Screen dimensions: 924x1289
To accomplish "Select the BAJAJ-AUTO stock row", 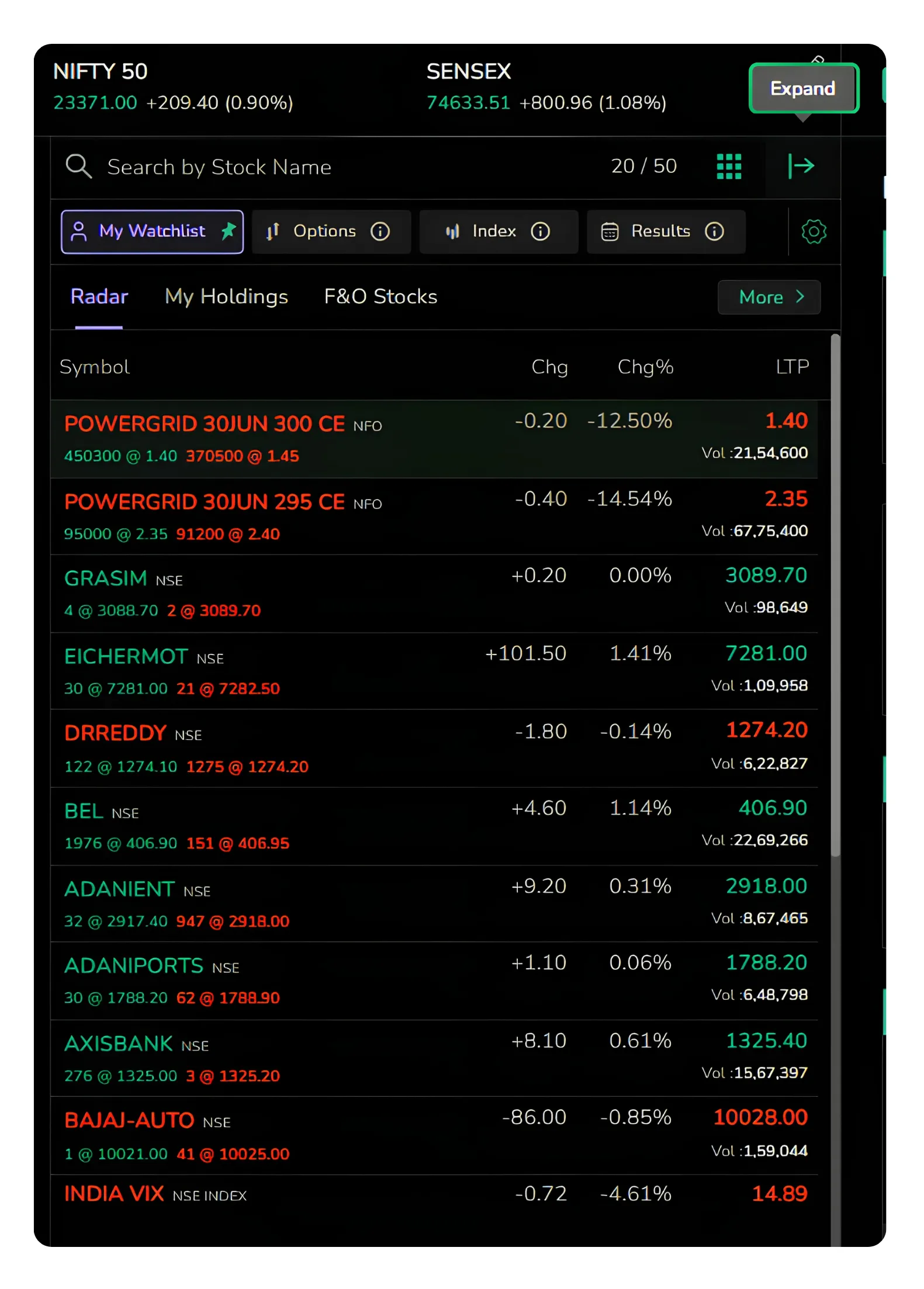I will [x=434, y=1136].
